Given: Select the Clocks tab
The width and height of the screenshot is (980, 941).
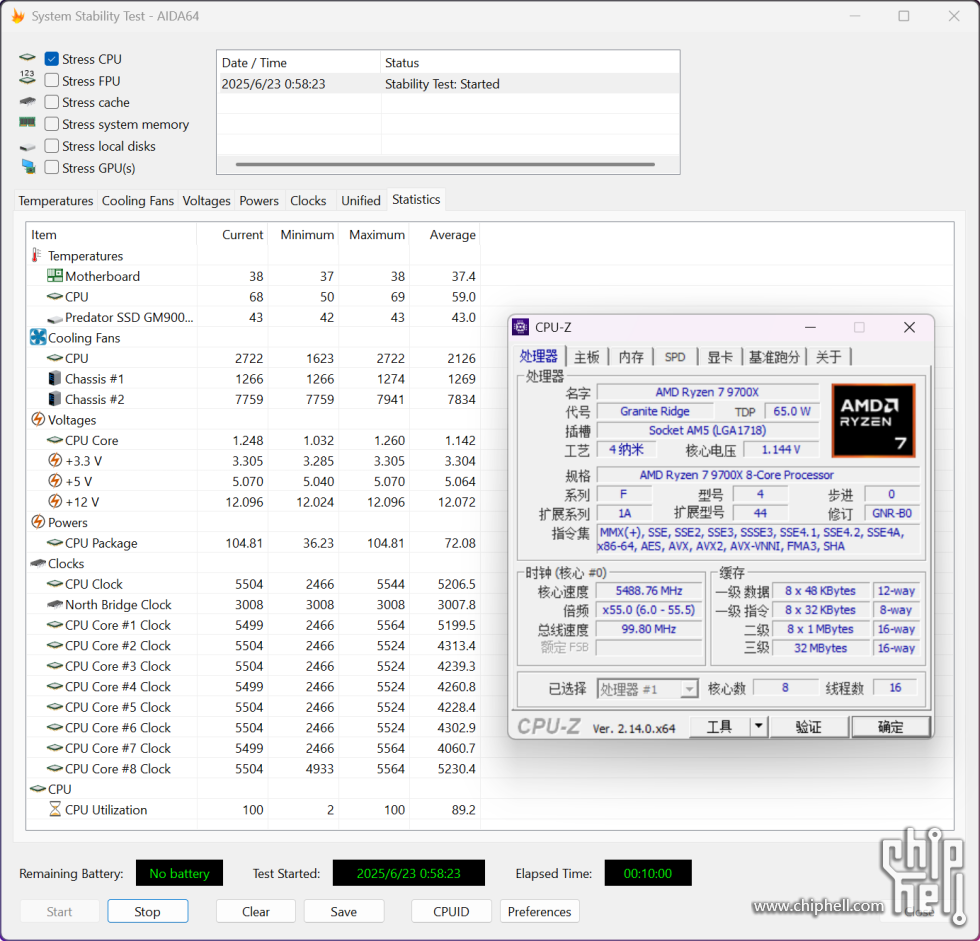Looking at the screenshot, I should click(x=308, y=201).
